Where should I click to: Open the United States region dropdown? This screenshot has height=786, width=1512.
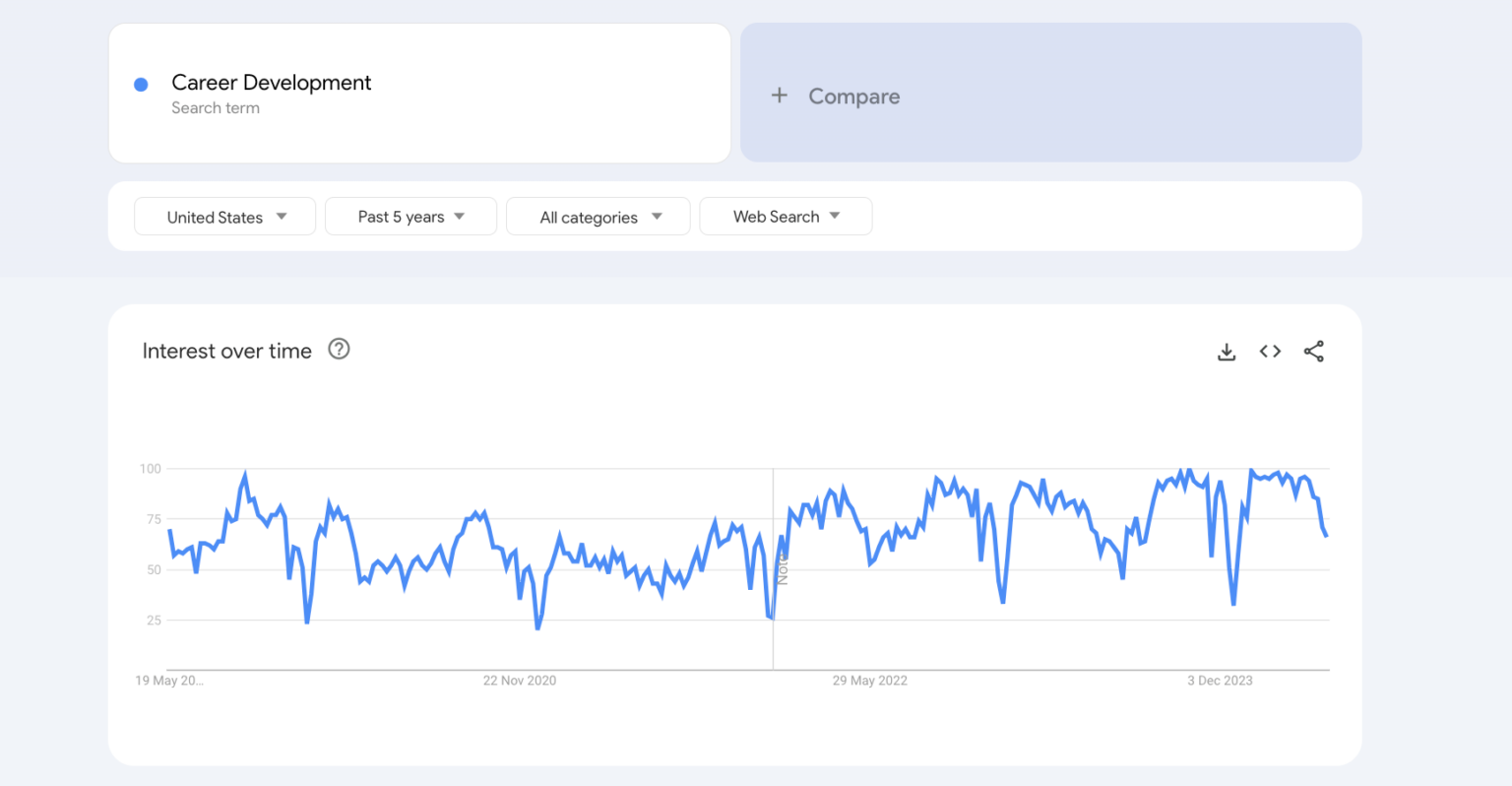coord(224,216)
